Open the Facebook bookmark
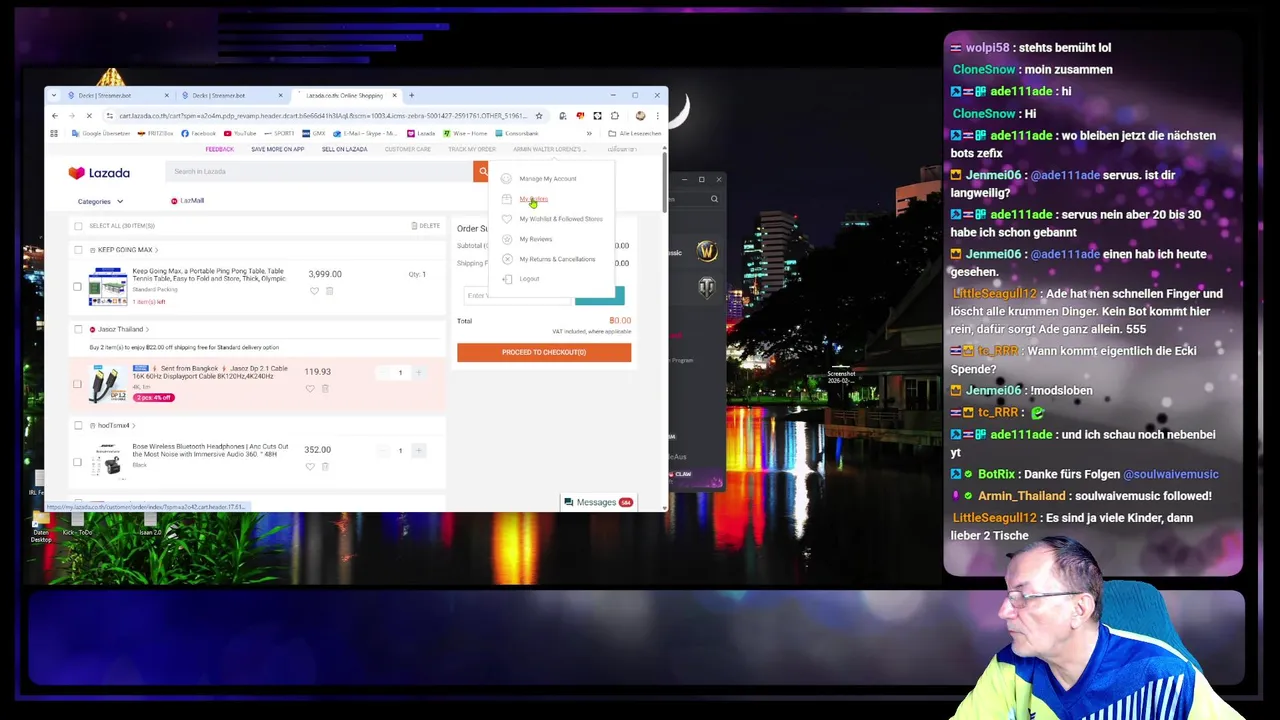Viewport: 1280px width, 720px height. 199,133
